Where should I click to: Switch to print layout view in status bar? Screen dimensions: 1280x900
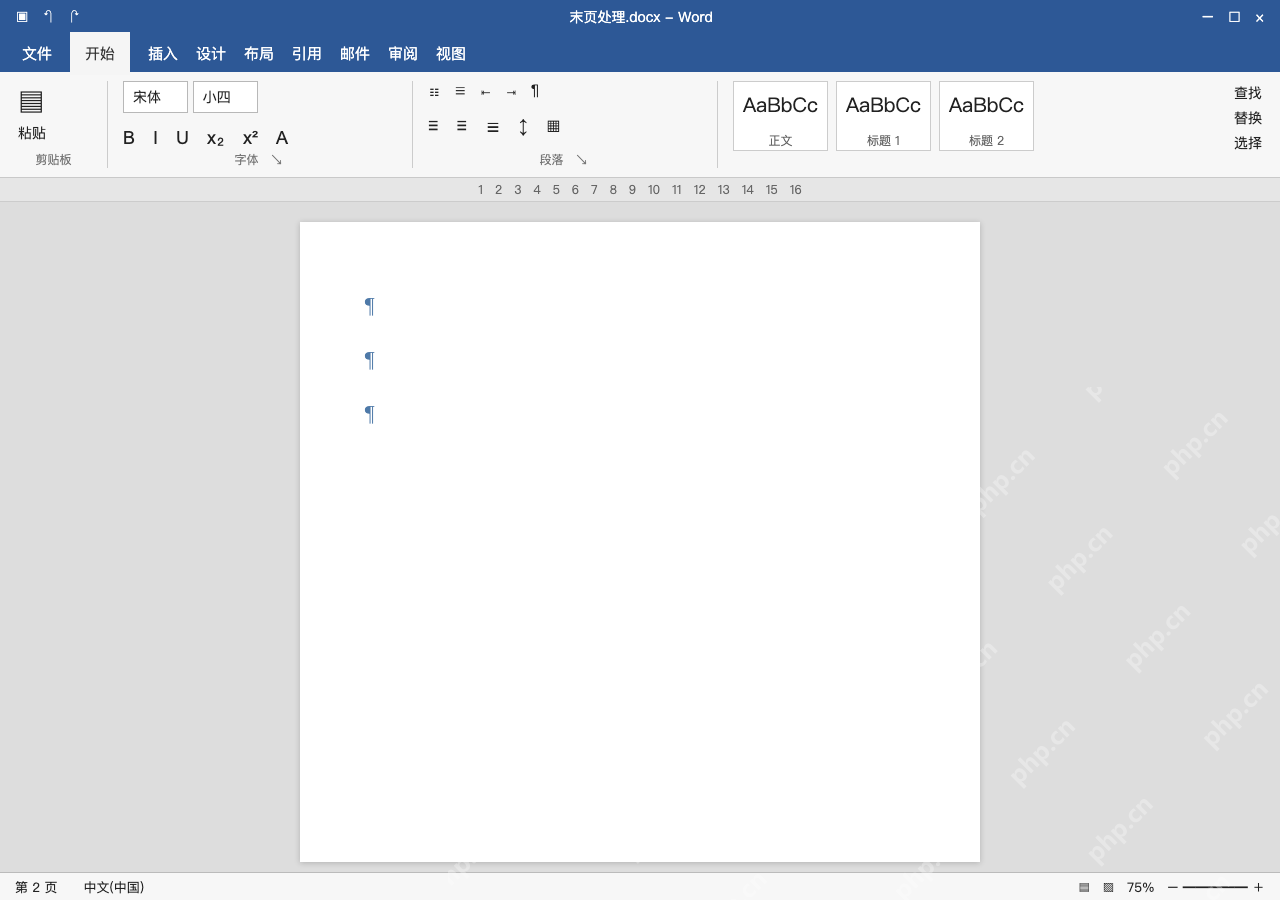coord(1084,887)
